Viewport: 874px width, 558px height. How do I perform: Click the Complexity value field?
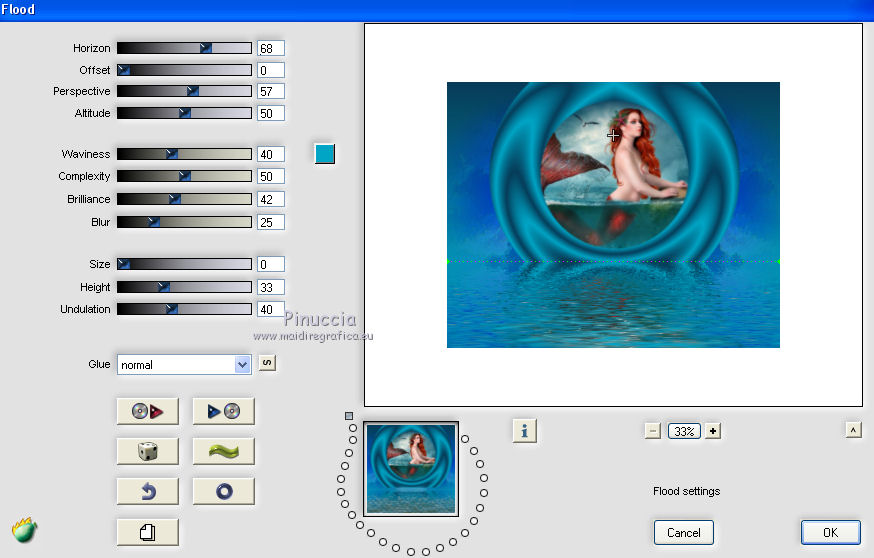pyautogui.click(x=271, y=177)
